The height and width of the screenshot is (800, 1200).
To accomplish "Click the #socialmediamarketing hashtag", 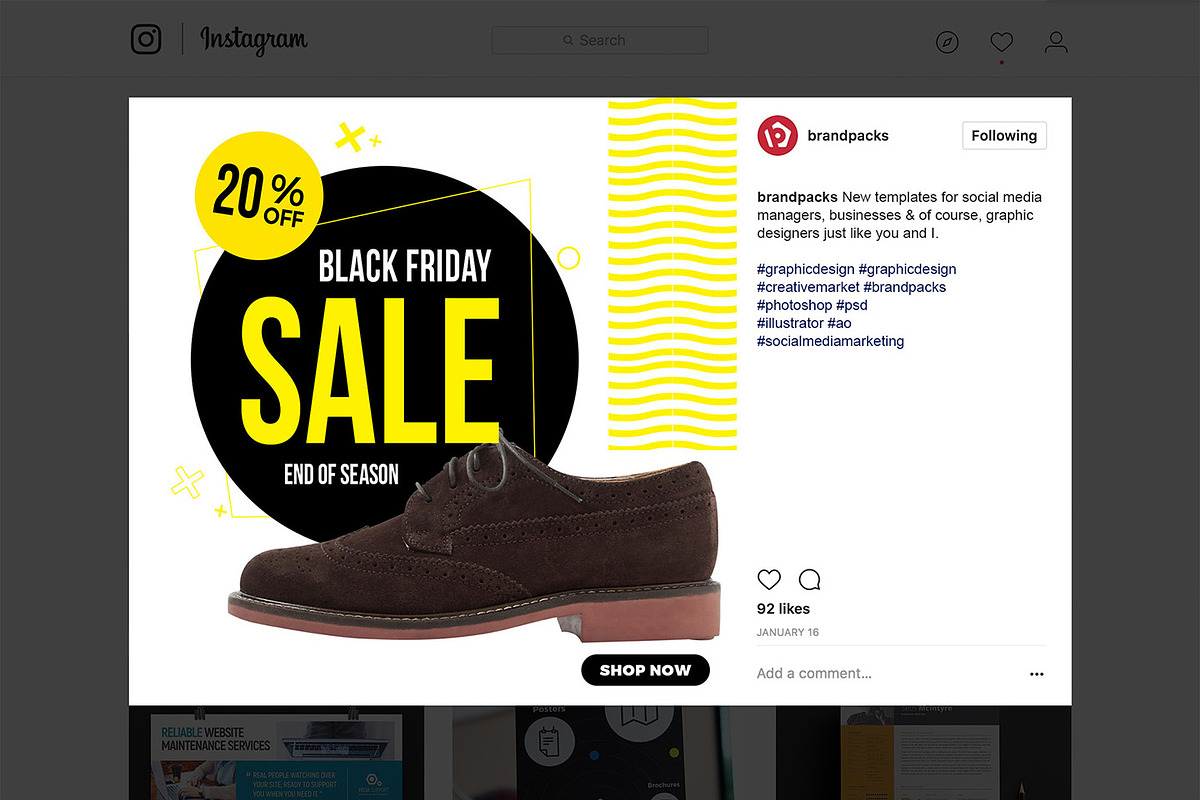I will click(x=830, y=341).
